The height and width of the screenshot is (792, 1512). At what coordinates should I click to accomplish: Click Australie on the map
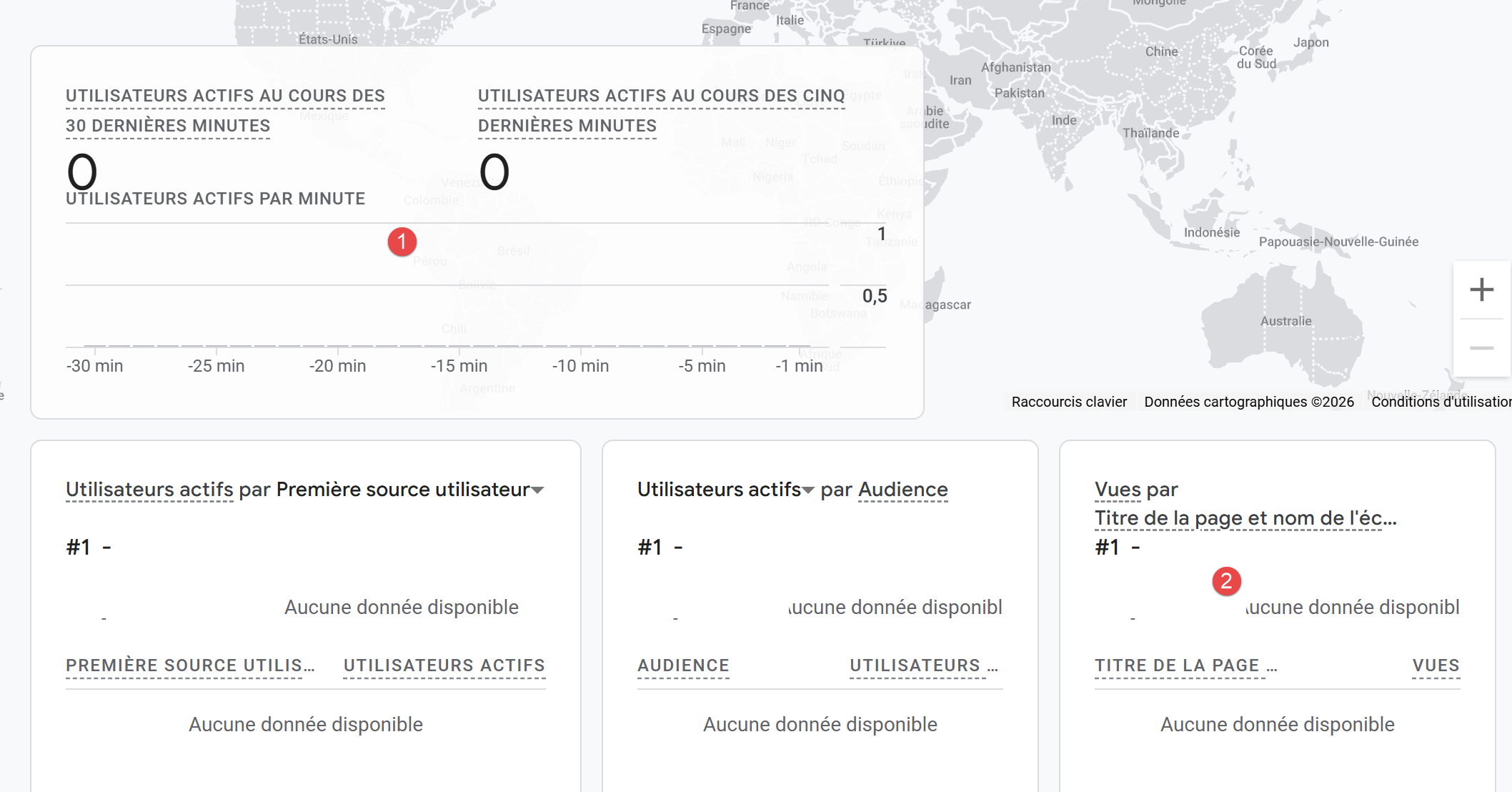(1285, 322)
